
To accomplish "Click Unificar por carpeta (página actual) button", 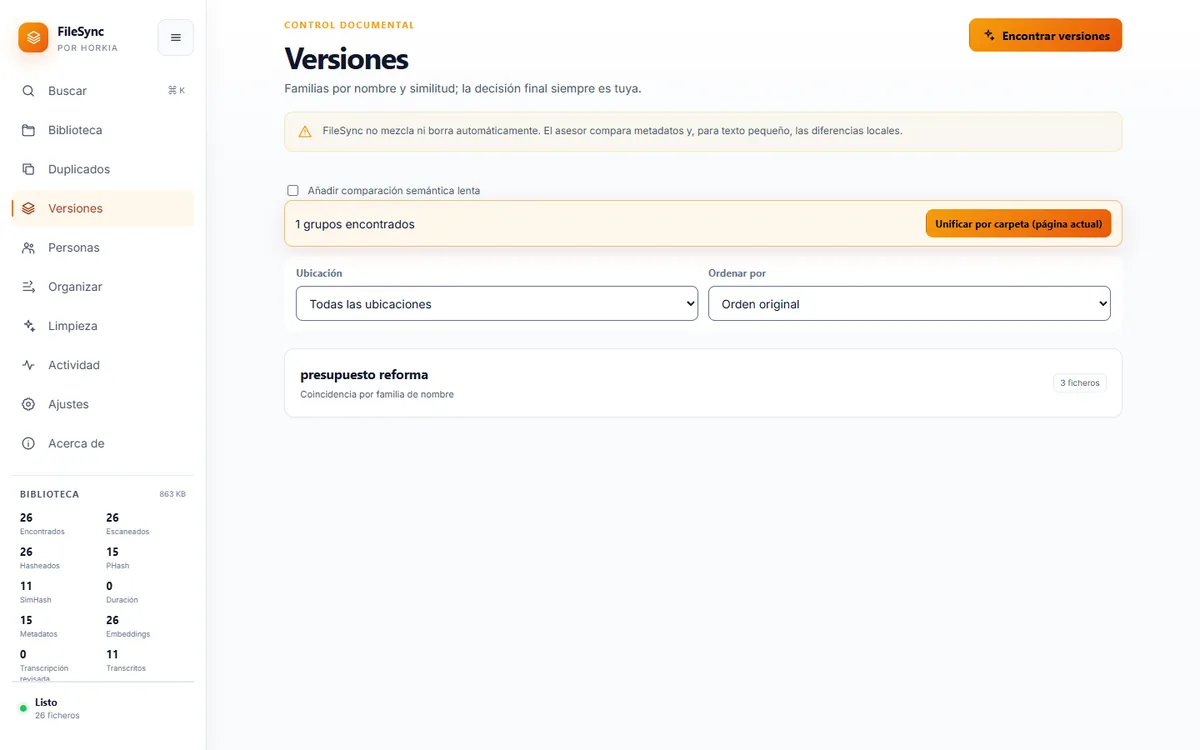I will click(x=1018, y=224).
